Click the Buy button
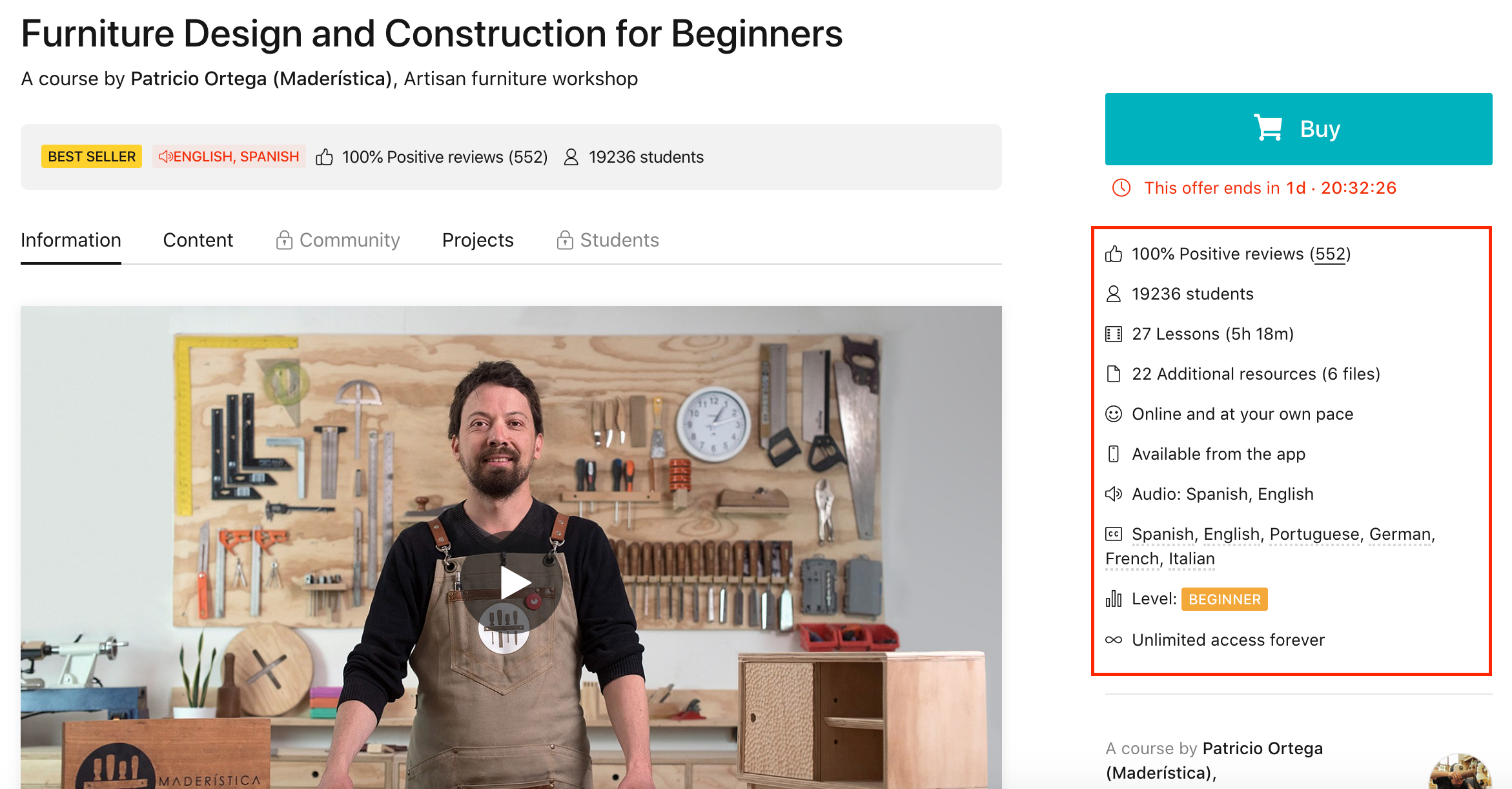Viewport: 1512px width, 789px height. 1298,129
